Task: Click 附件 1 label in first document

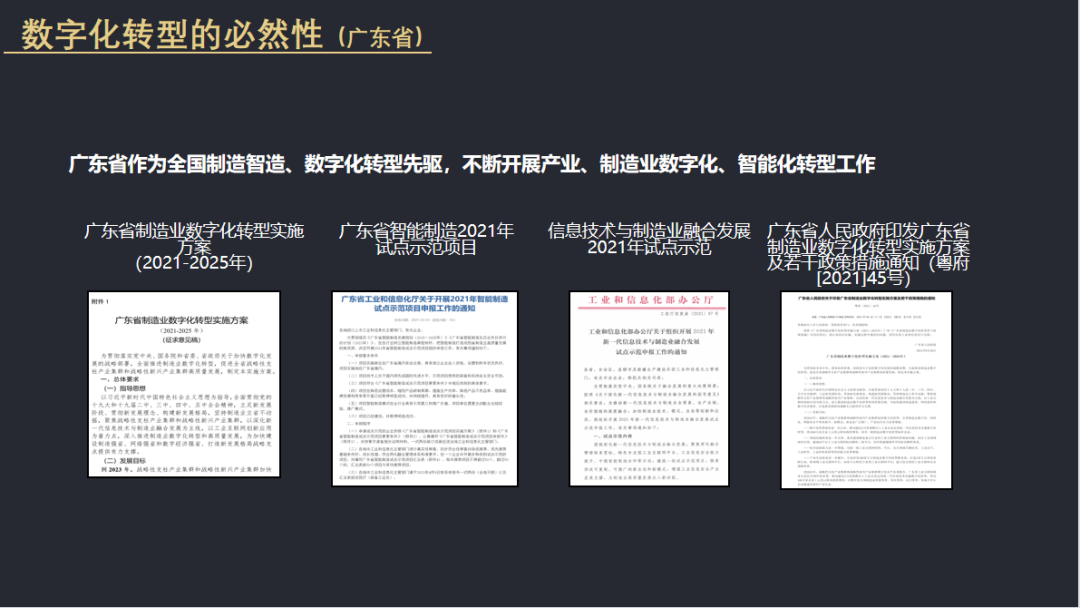Action: point(100,302)
